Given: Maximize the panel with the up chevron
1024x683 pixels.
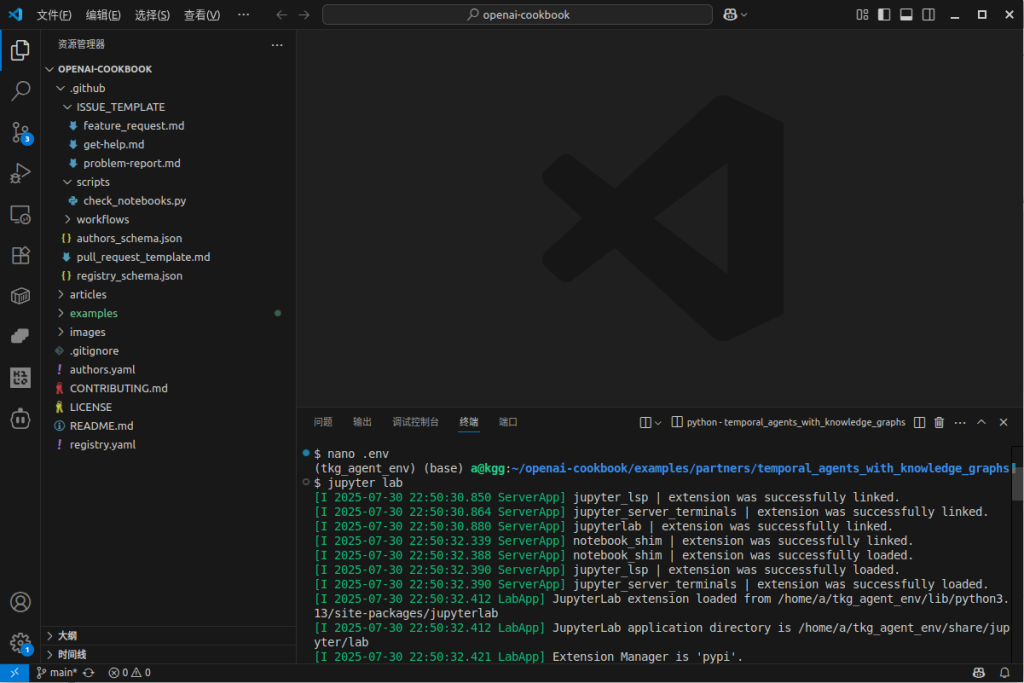Looking at the screenshot, I should [982, 422].
